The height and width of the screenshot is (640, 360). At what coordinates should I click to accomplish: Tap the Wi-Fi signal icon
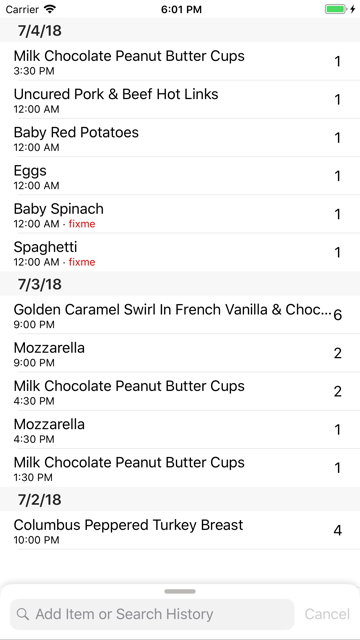pyautogui.click(x=50, y=9)
